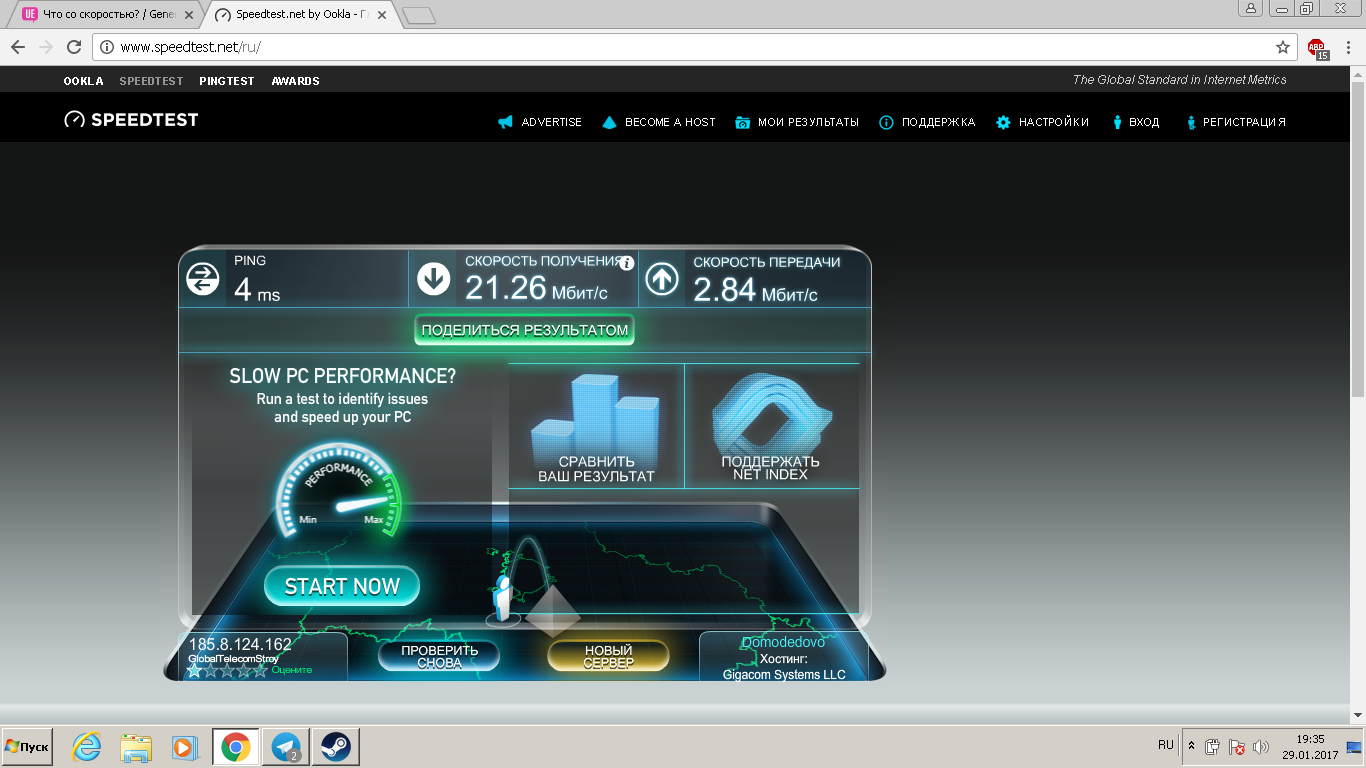The image size is (1366, 768).
Task: Reload the page with the refresh icon
Action: 73,47
